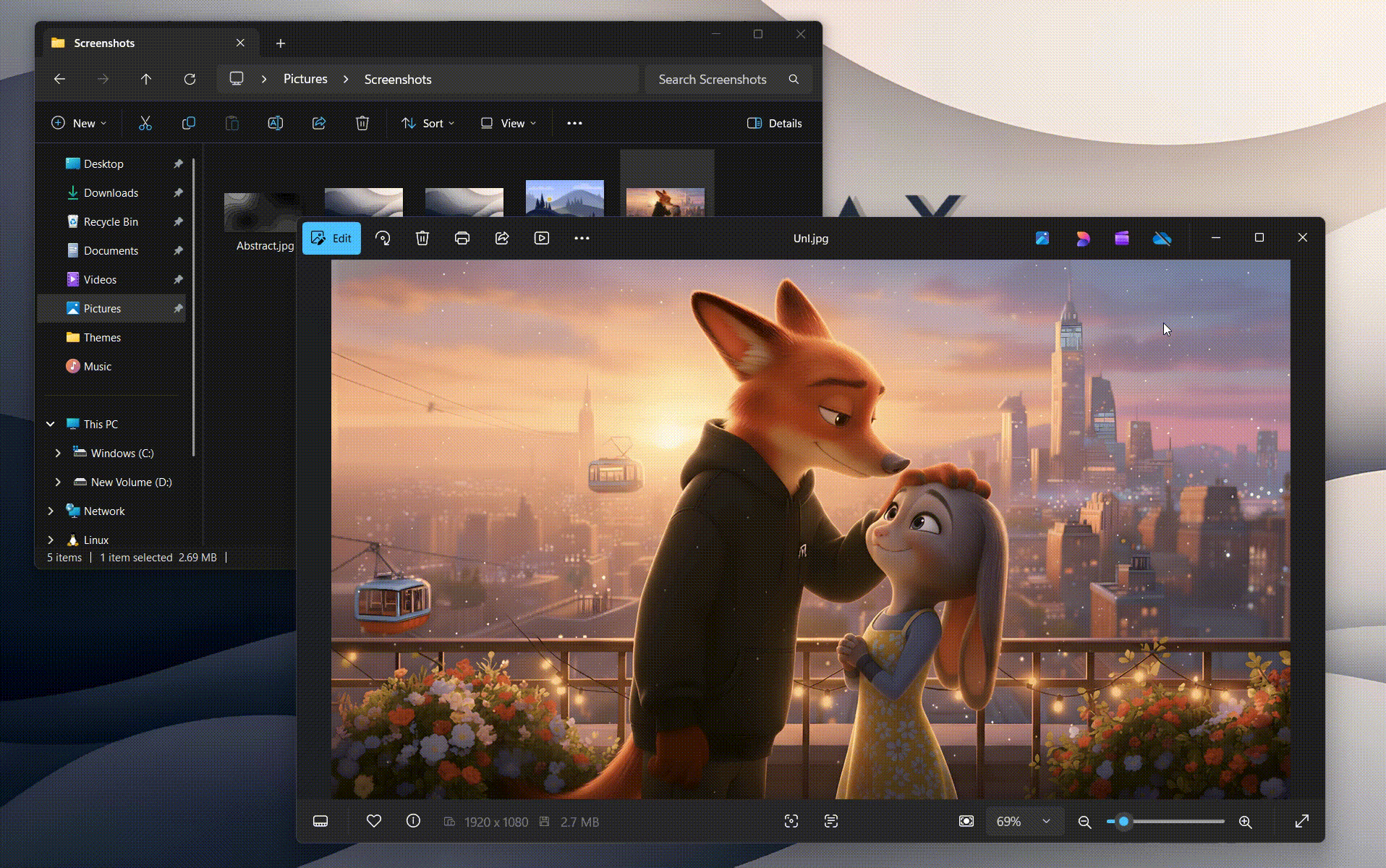This screenshot has width=1386, height=868.
Task: Click the OneDrive cloud icon in Photos
Action: click(x=1162, y=238)
